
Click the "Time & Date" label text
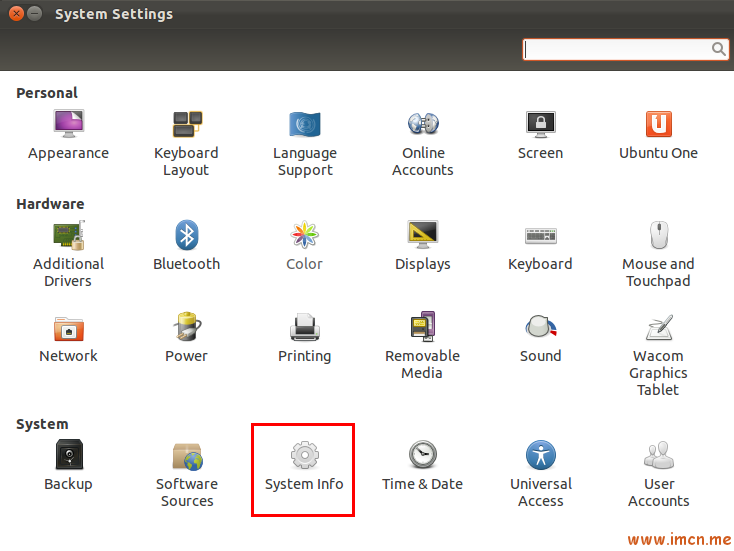pyautogui.click(x=422, y=484)
